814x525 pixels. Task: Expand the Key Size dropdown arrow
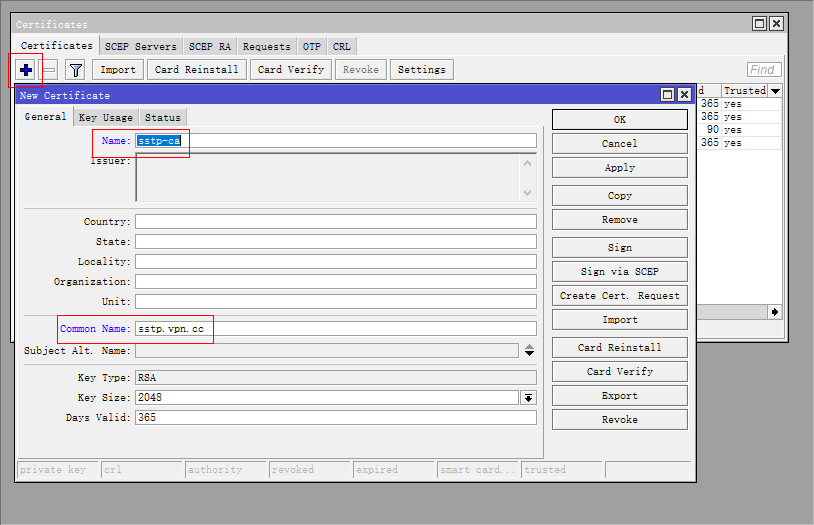[528, 398]
